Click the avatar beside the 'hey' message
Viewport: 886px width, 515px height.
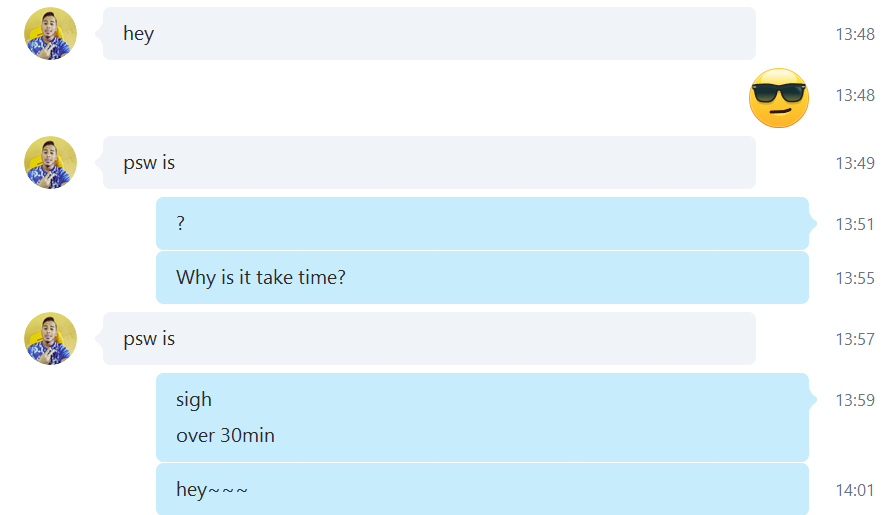(x=50, y=33)
